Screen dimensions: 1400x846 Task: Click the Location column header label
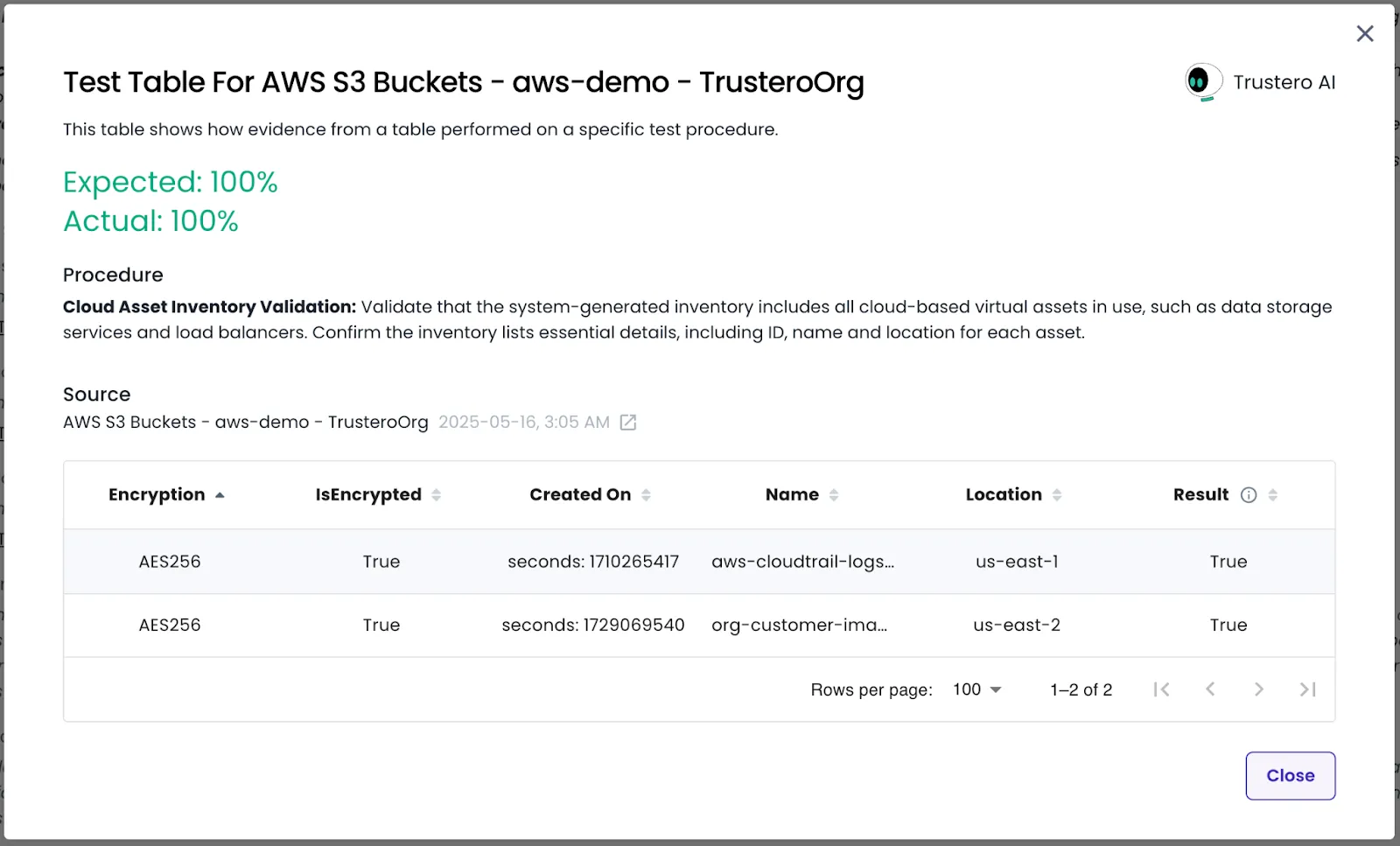[1004, 495]
